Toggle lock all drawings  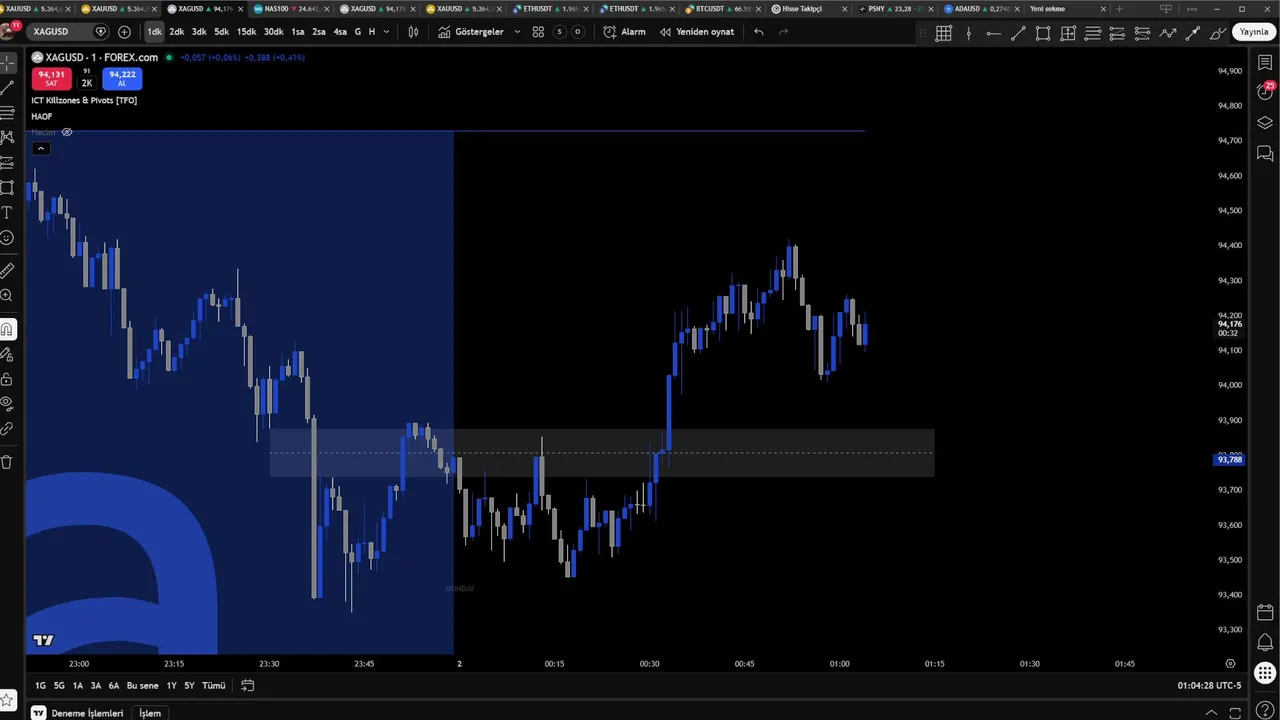tap(7, 379)
